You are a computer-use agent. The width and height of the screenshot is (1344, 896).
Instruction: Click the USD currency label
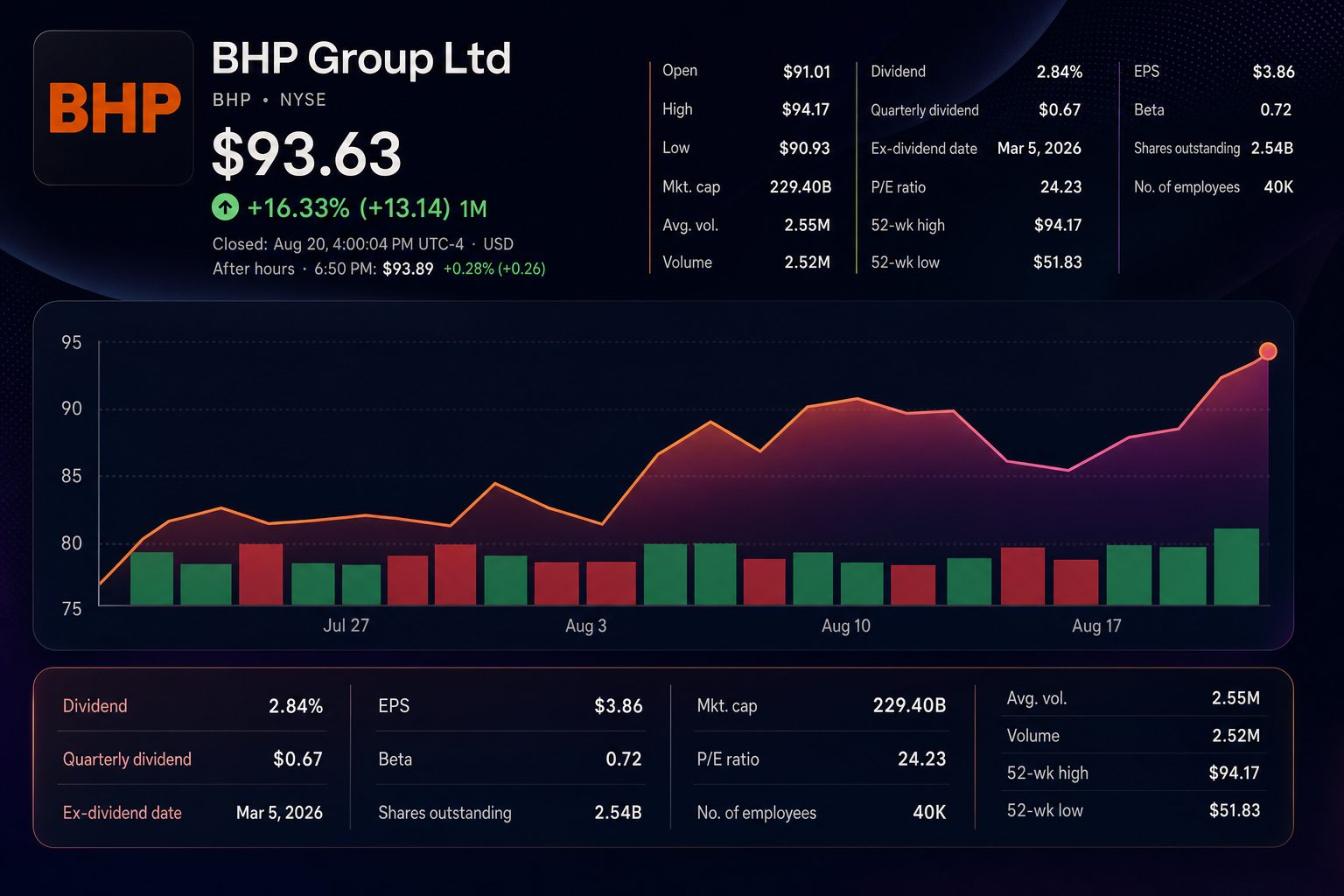[498, 244]
